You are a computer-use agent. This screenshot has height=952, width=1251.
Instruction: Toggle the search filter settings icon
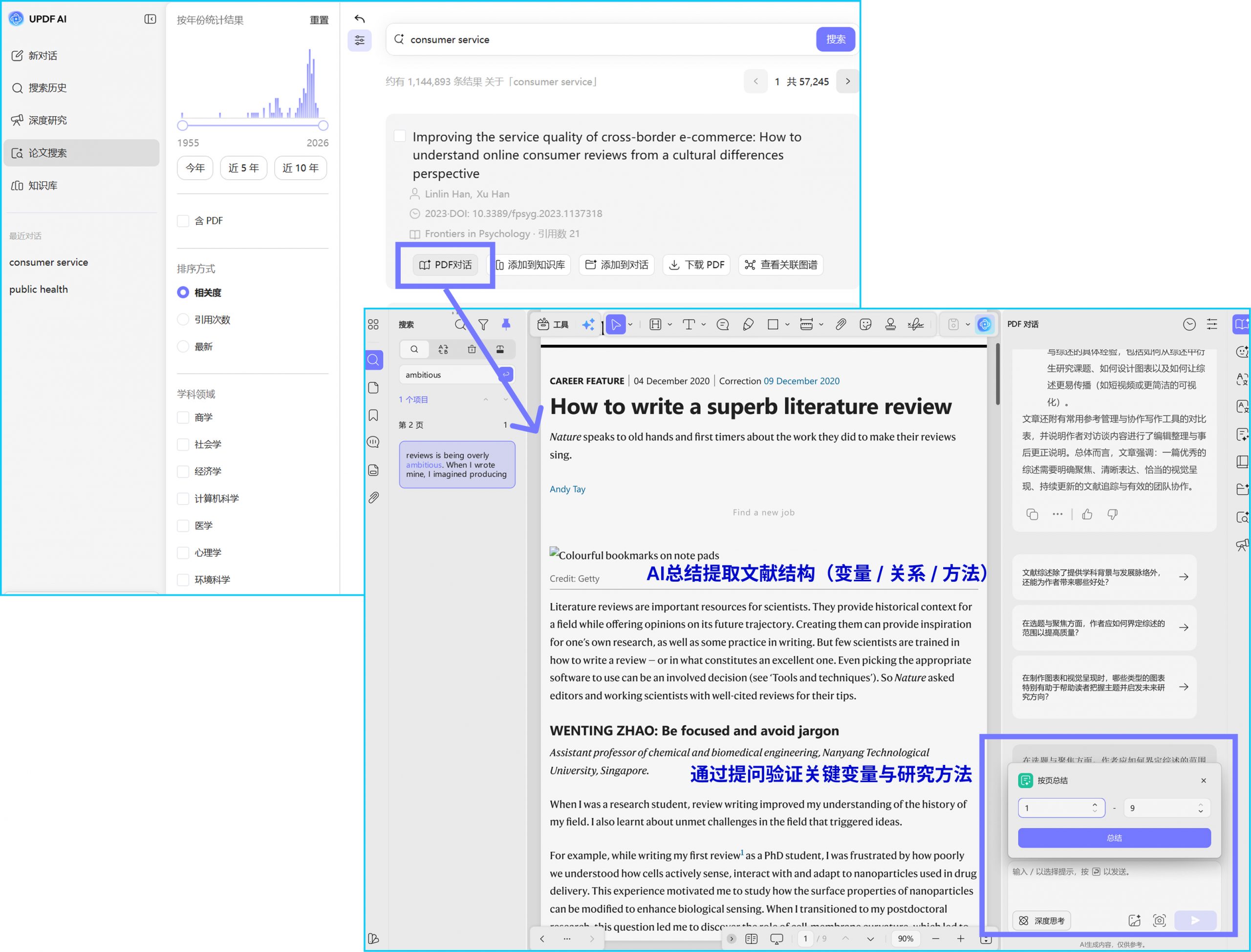pyautogui.click(x=359, y=40)
